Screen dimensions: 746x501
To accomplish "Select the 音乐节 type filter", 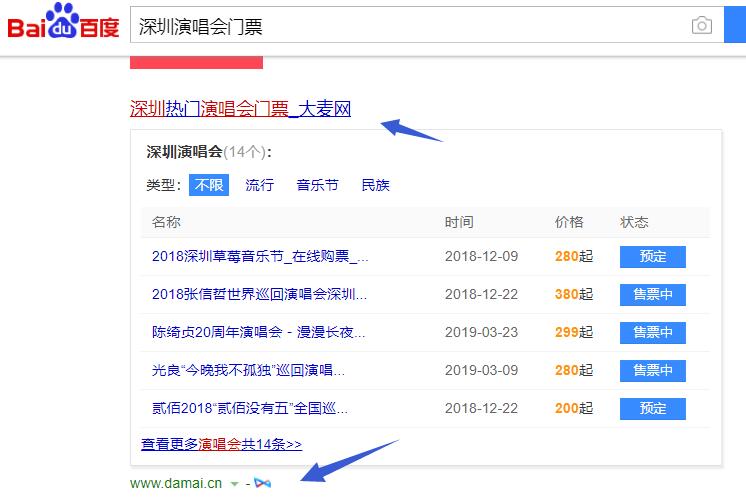I will click(x=317, y=185).
